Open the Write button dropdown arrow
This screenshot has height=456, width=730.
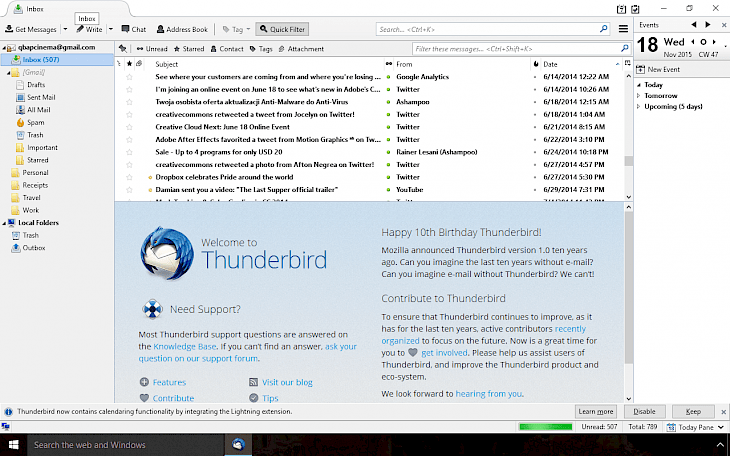click(111, 29)
